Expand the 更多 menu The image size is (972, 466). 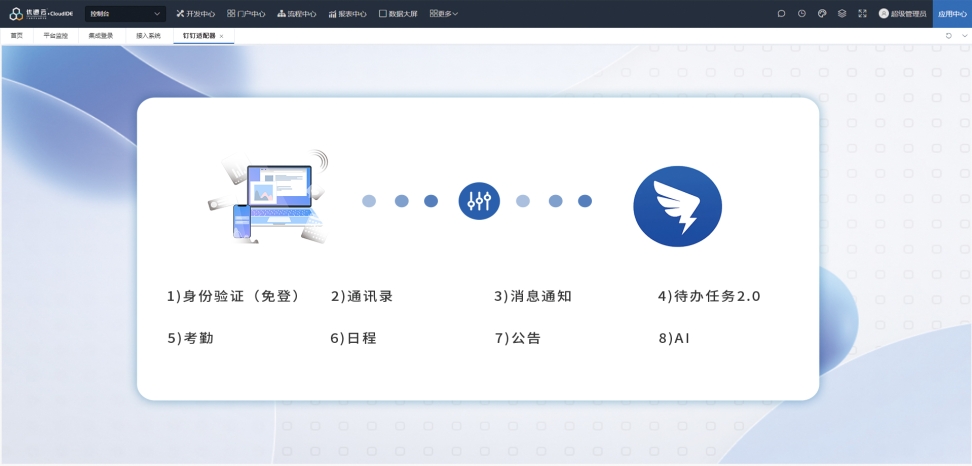click(444, 14)
